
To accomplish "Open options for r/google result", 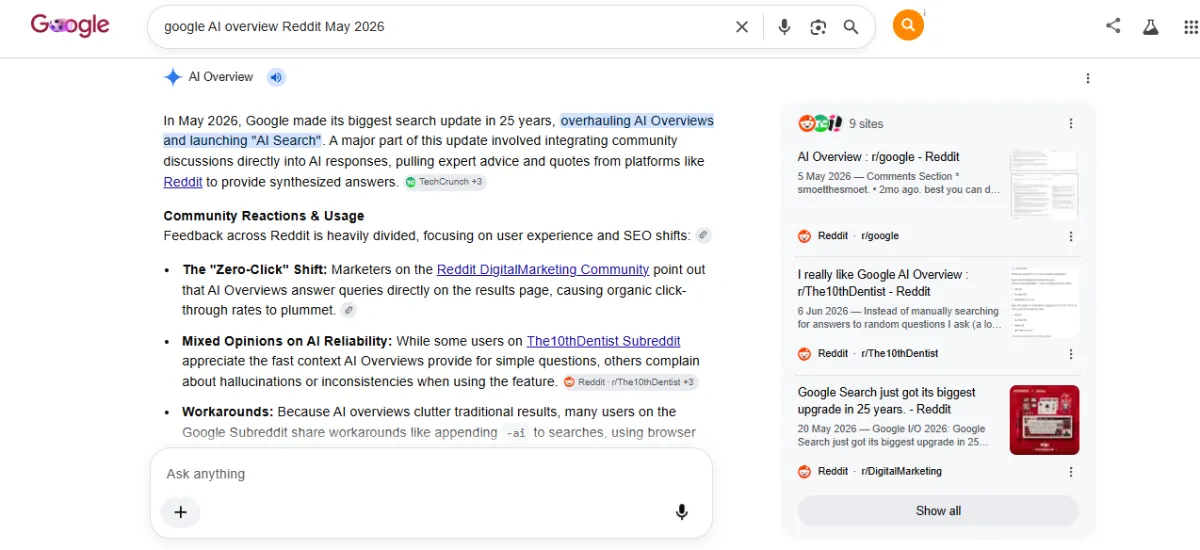I will (x=1071, y=236).
